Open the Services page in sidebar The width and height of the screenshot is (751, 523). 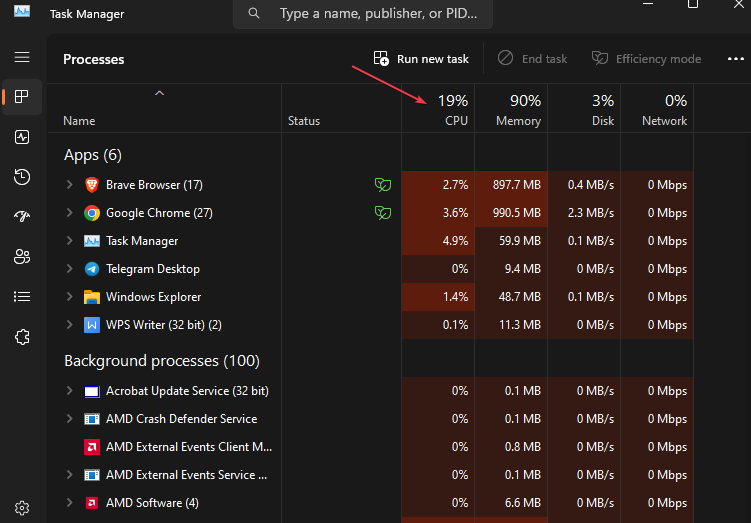22,337
